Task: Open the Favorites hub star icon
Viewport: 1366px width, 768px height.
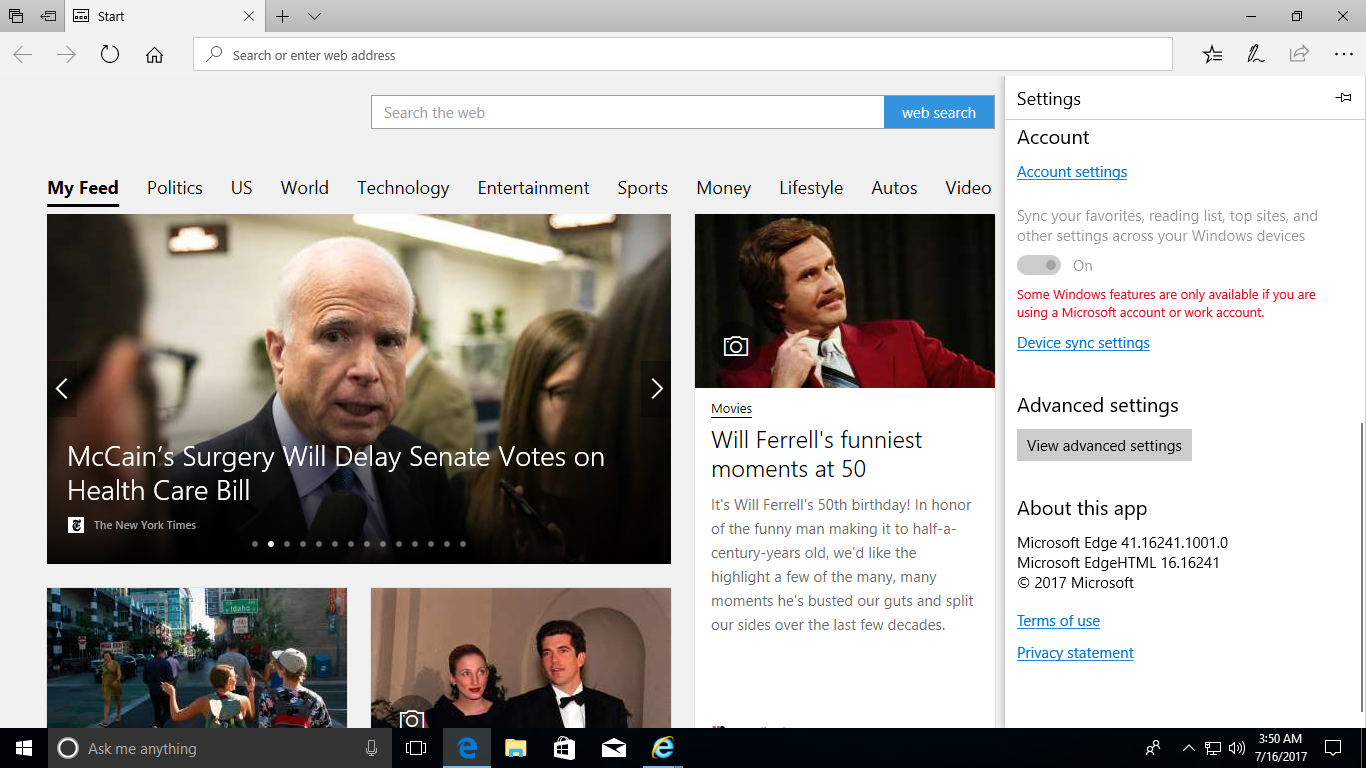Action: click(1212, 55)
